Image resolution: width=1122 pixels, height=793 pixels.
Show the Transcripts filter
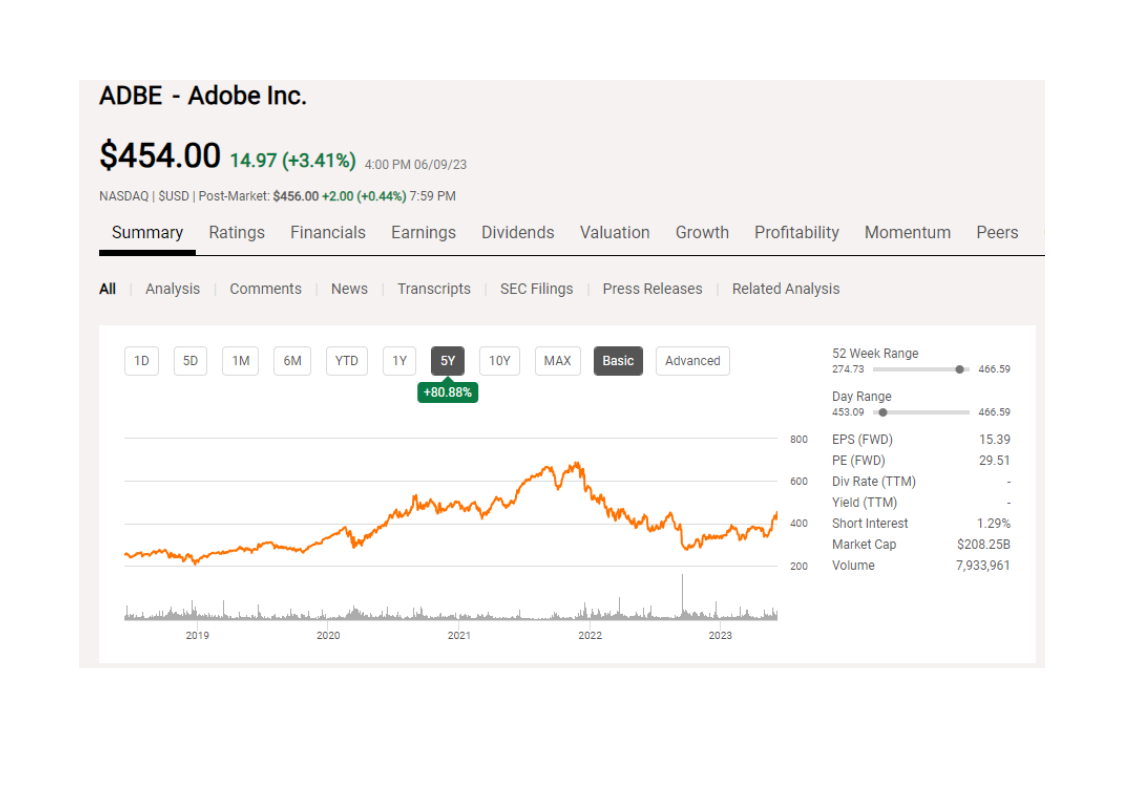(x=434, y=289)
